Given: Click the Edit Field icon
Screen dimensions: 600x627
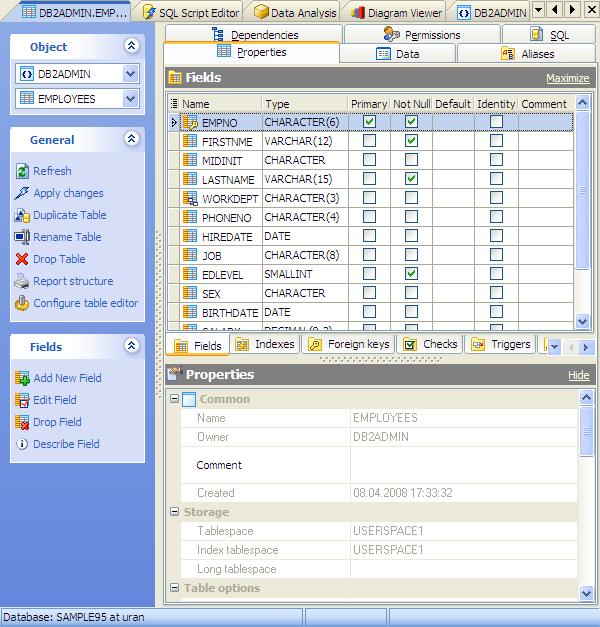Looking at the screenshot, I should click(22, 400).
